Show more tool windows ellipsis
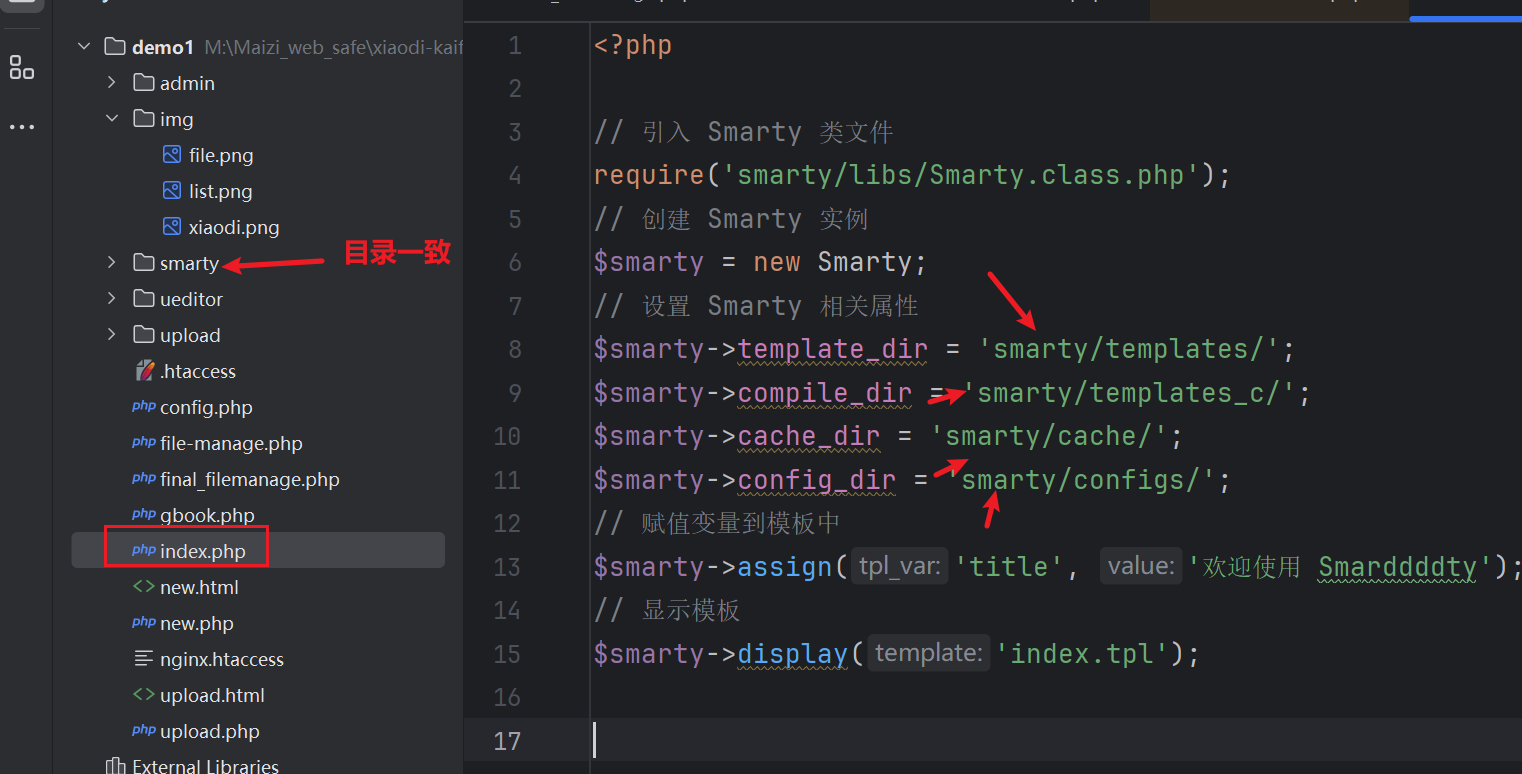Screen dimensions: 1522x774 21,127
